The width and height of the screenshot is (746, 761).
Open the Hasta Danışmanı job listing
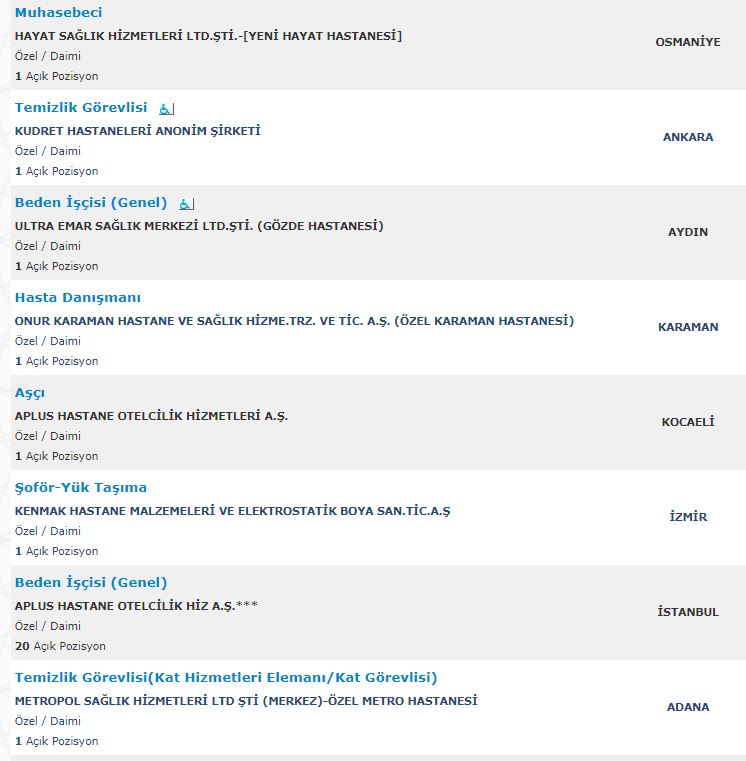point(78,298)
